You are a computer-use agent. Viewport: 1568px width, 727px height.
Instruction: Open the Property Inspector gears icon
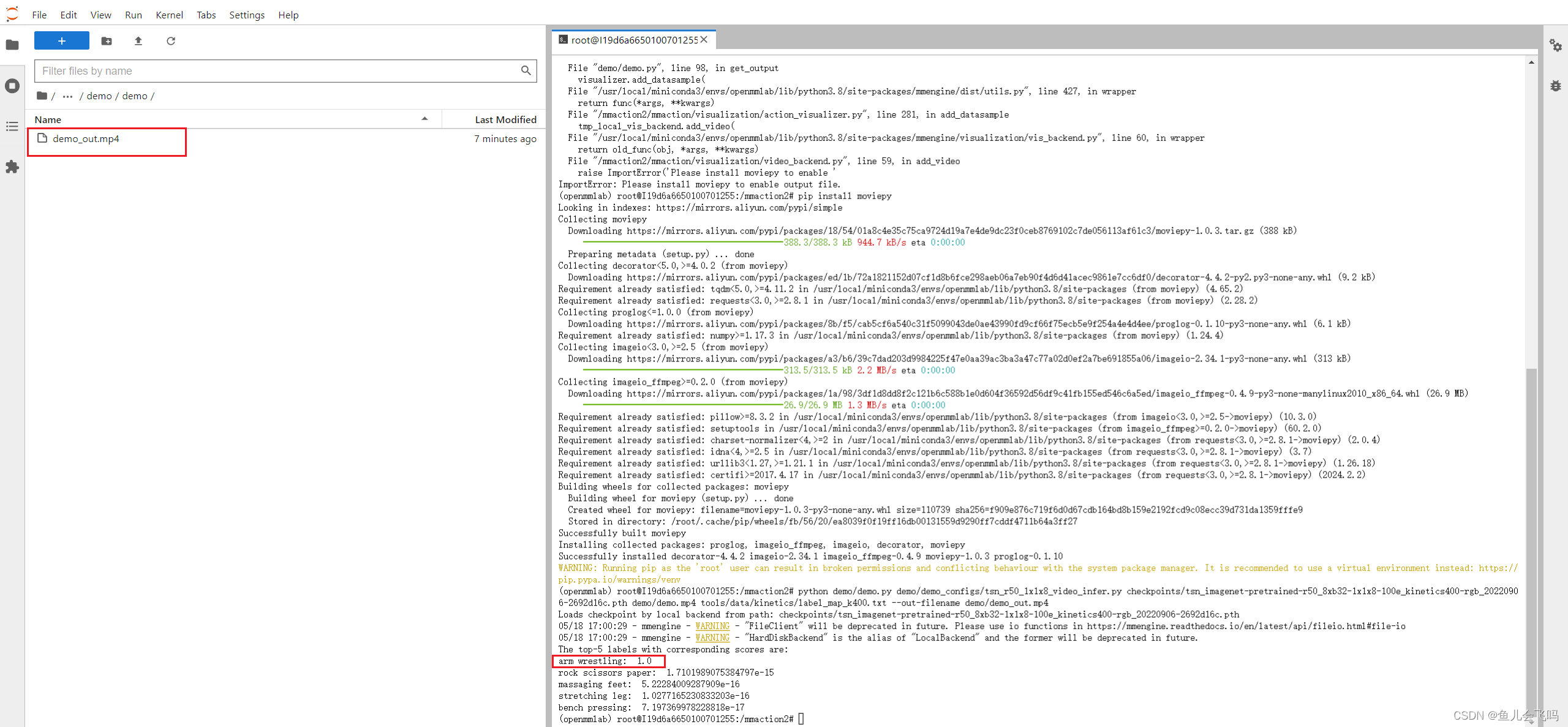pyautogui.click(x=1555, y=45)
